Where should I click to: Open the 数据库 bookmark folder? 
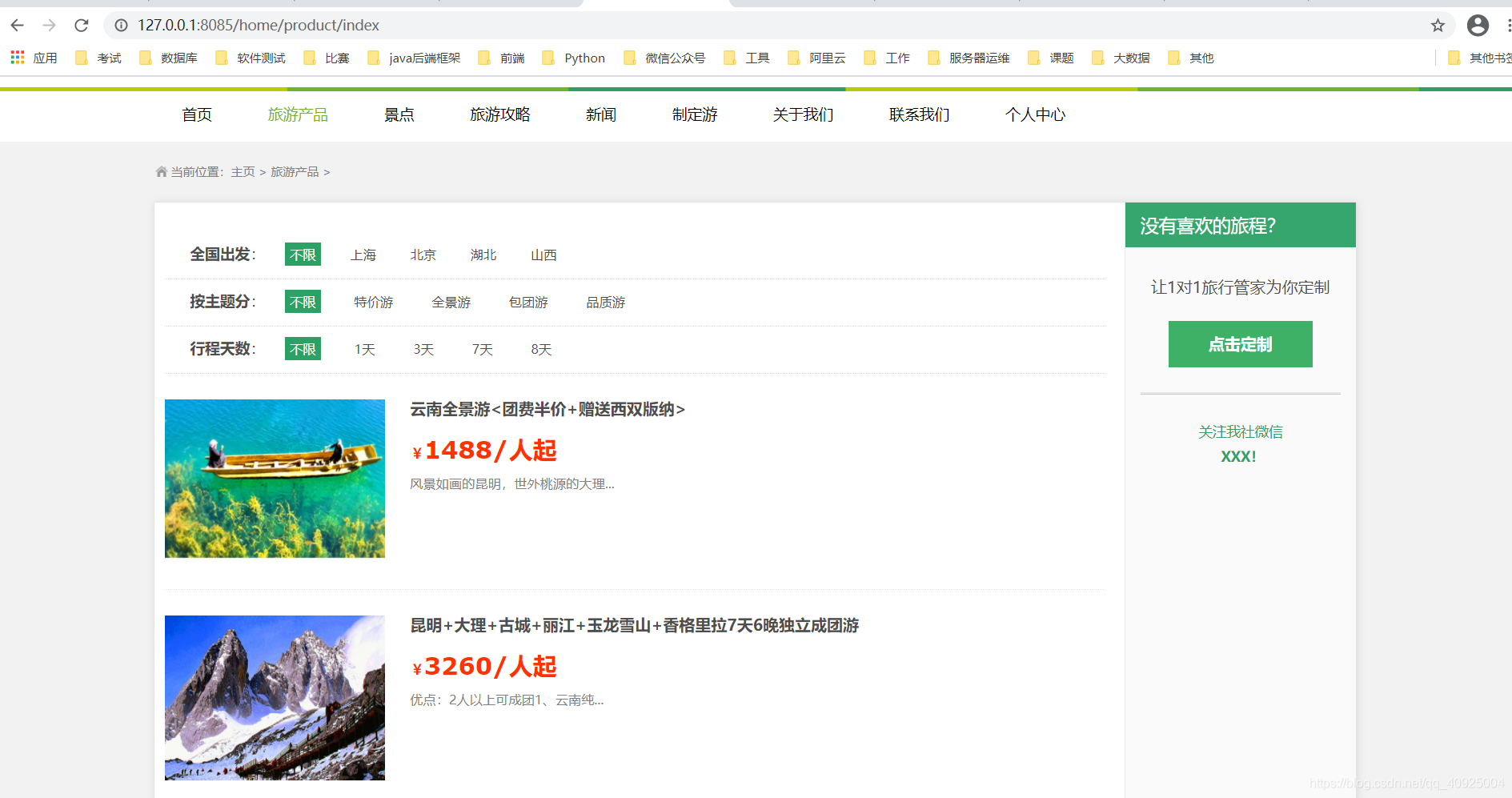pos(168,58)
